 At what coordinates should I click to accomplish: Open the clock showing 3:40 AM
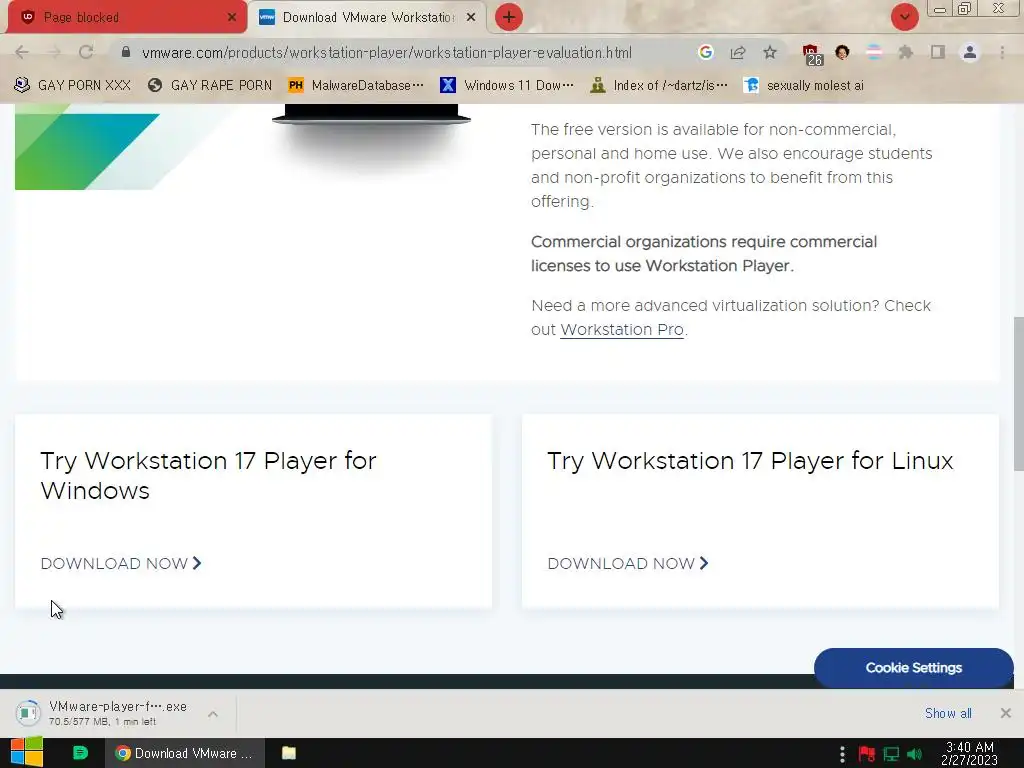[969, 754]
